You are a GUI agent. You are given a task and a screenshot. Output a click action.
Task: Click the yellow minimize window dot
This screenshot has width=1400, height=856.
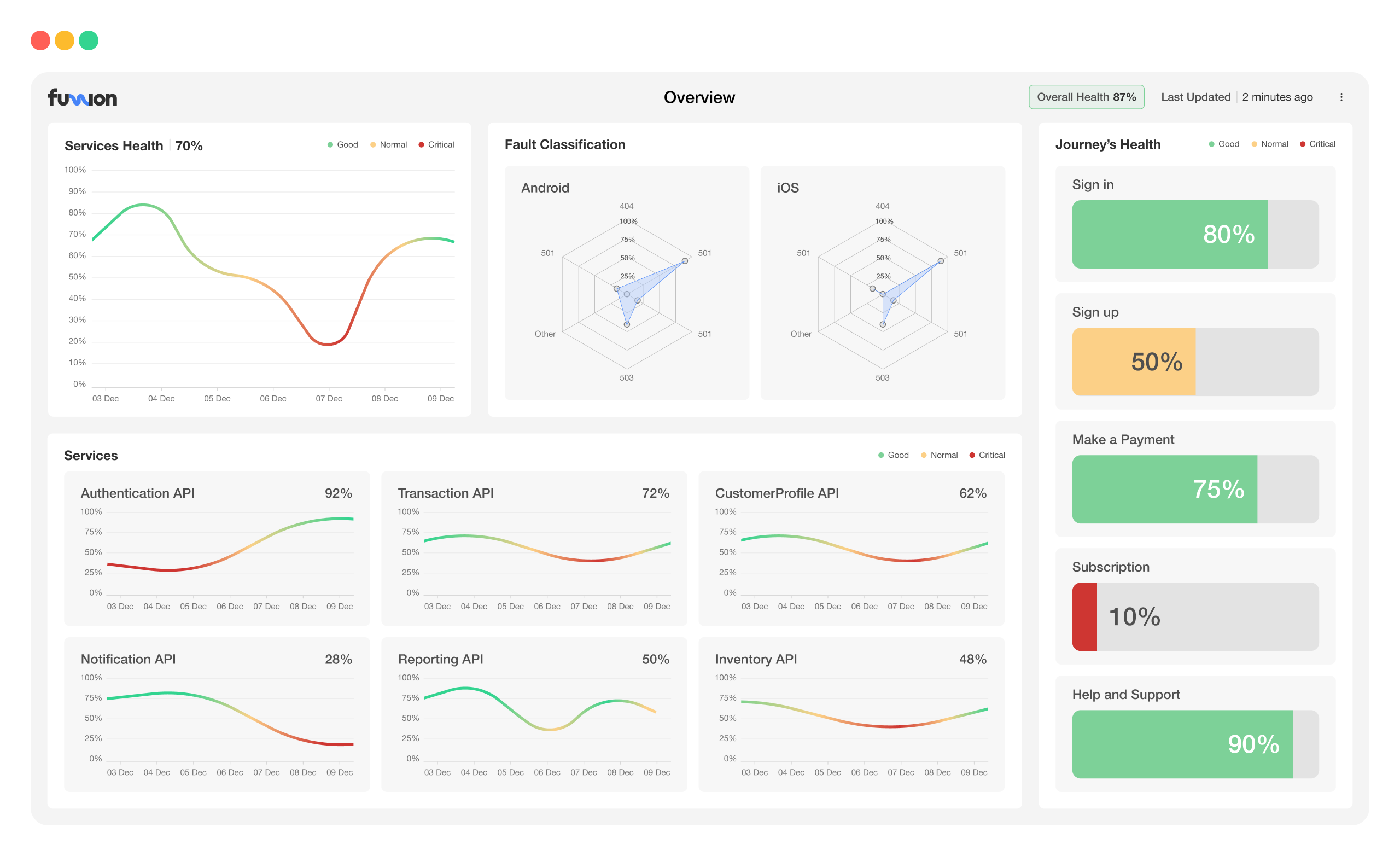(65, 40)
